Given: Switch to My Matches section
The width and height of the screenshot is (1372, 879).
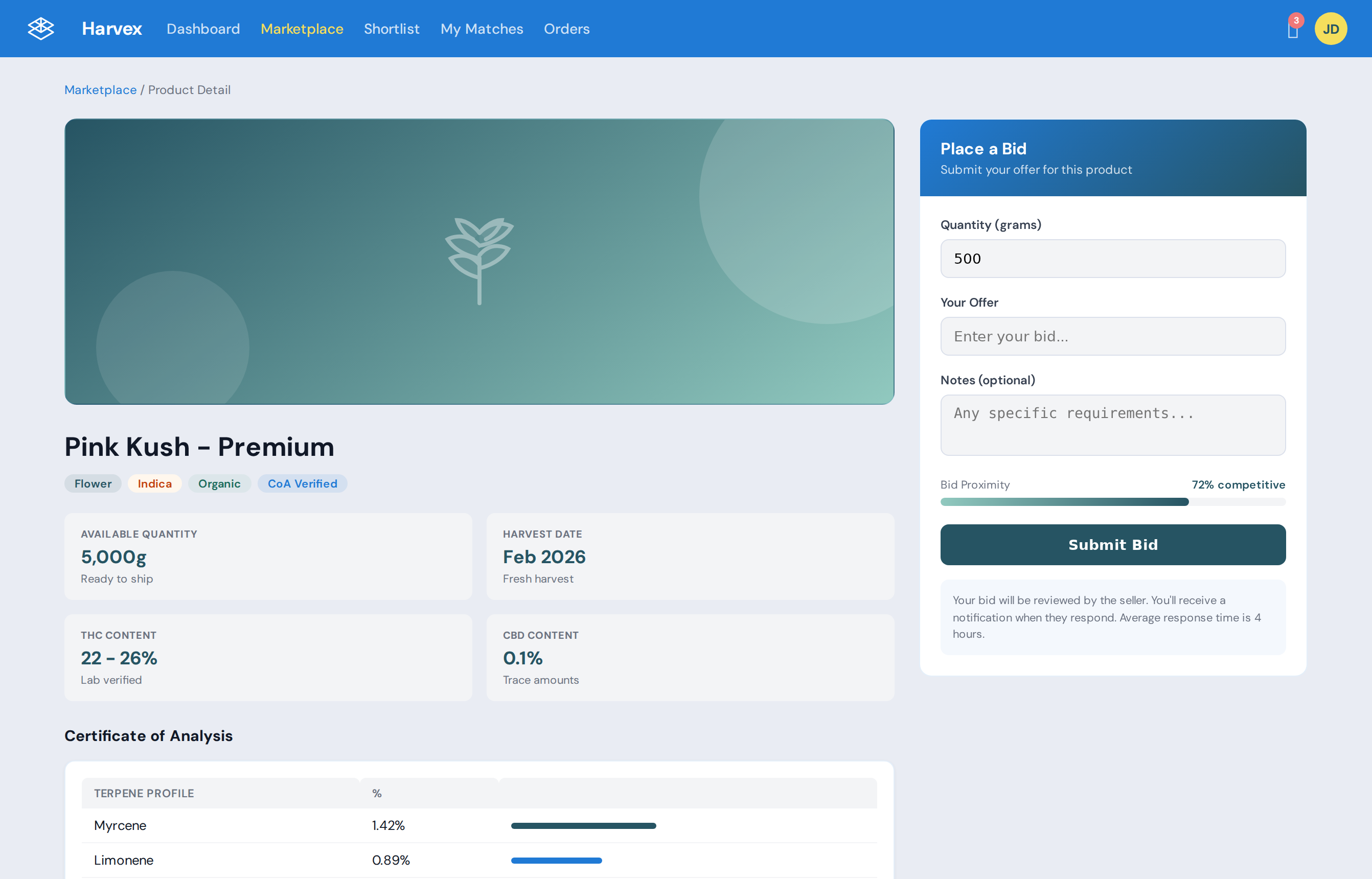Looking at the screenshot, I should tap(482, 29).
